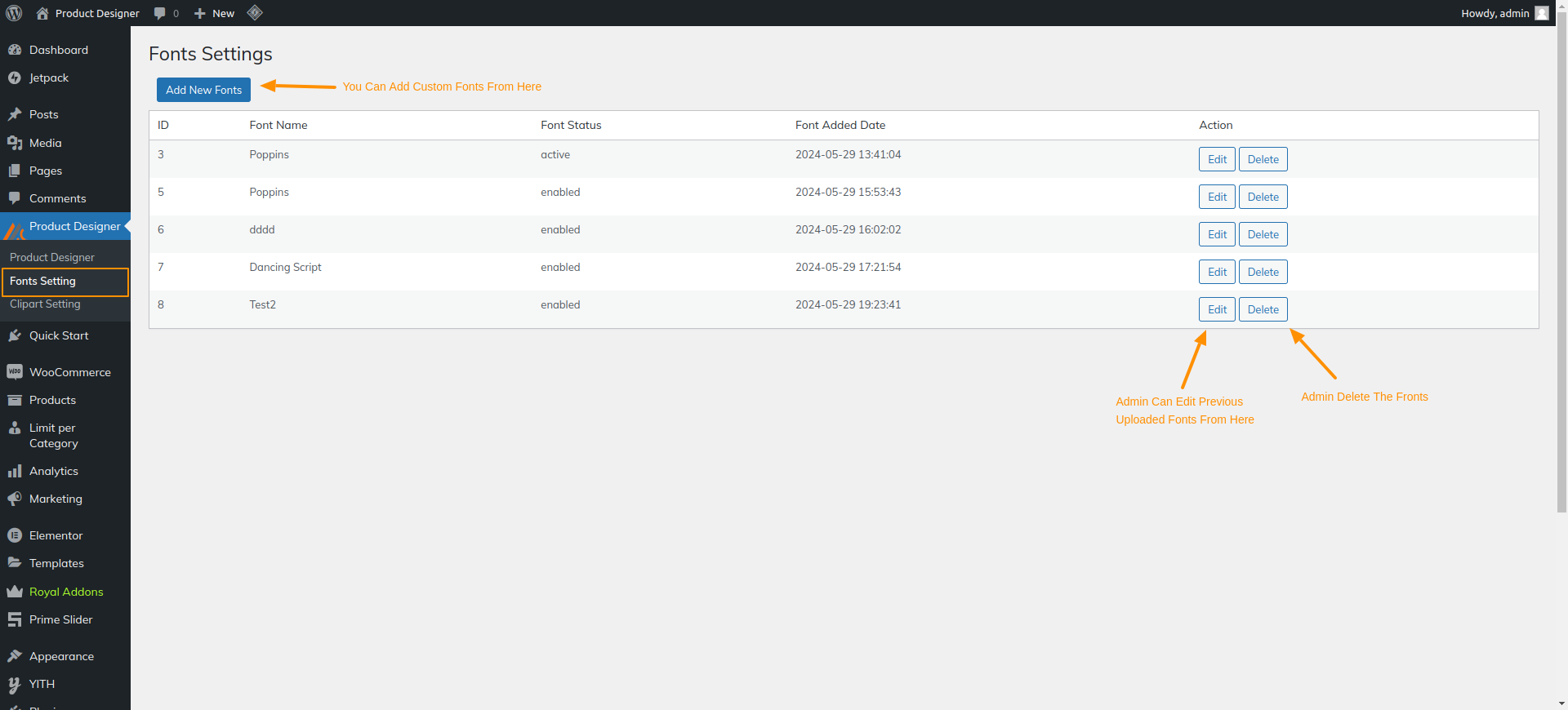Open the Clipart Setting submenu item
This screenshot has height=710, width=1568.
pyautogui.click(x=46, y=304)
